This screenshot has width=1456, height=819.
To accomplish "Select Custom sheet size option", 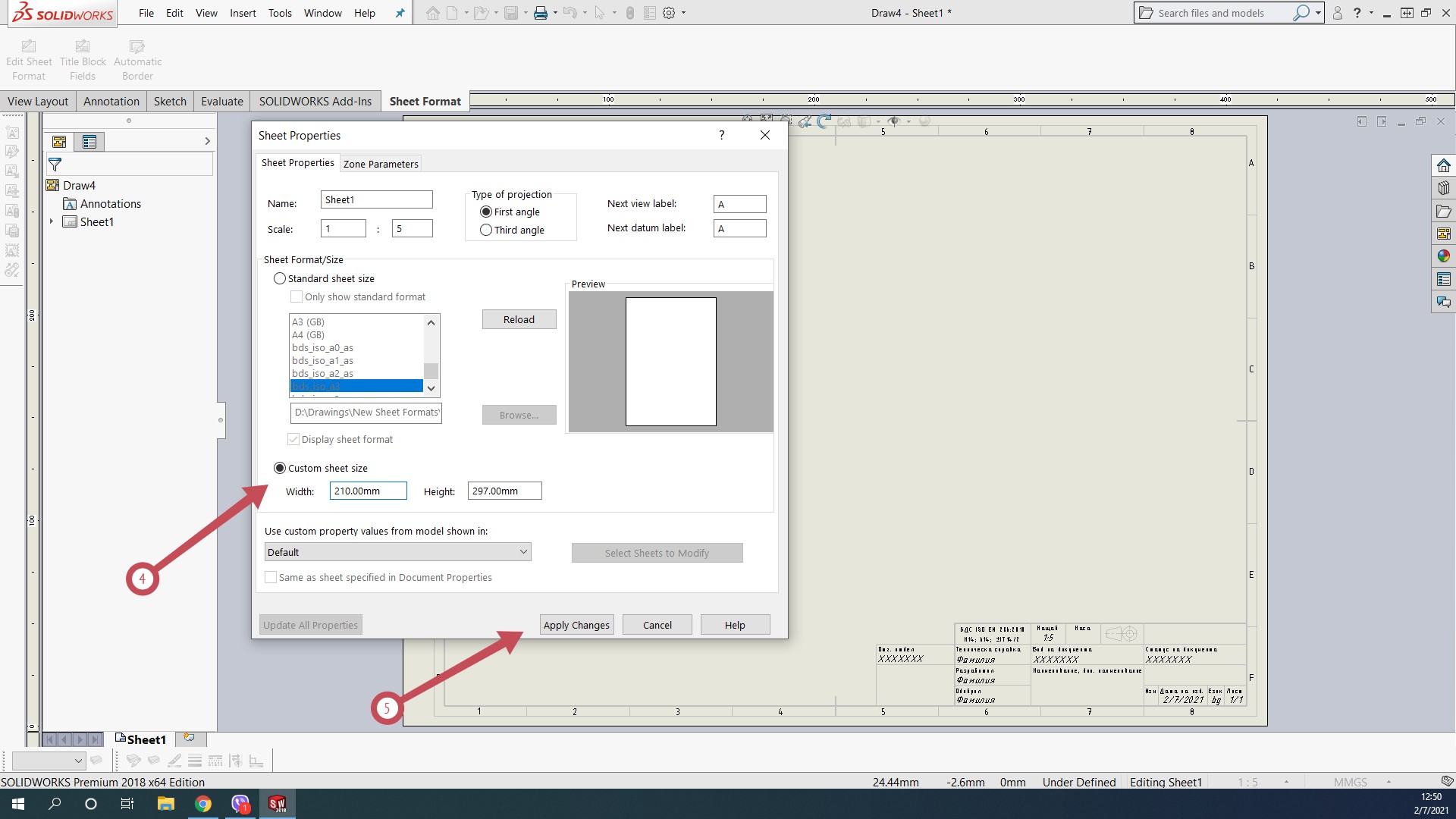I will point(280,468).
